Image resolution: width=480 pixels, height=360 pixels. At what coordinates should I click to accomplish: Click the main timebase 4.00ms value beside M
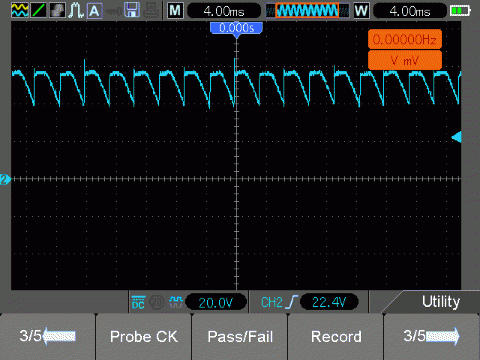point(224,11)
